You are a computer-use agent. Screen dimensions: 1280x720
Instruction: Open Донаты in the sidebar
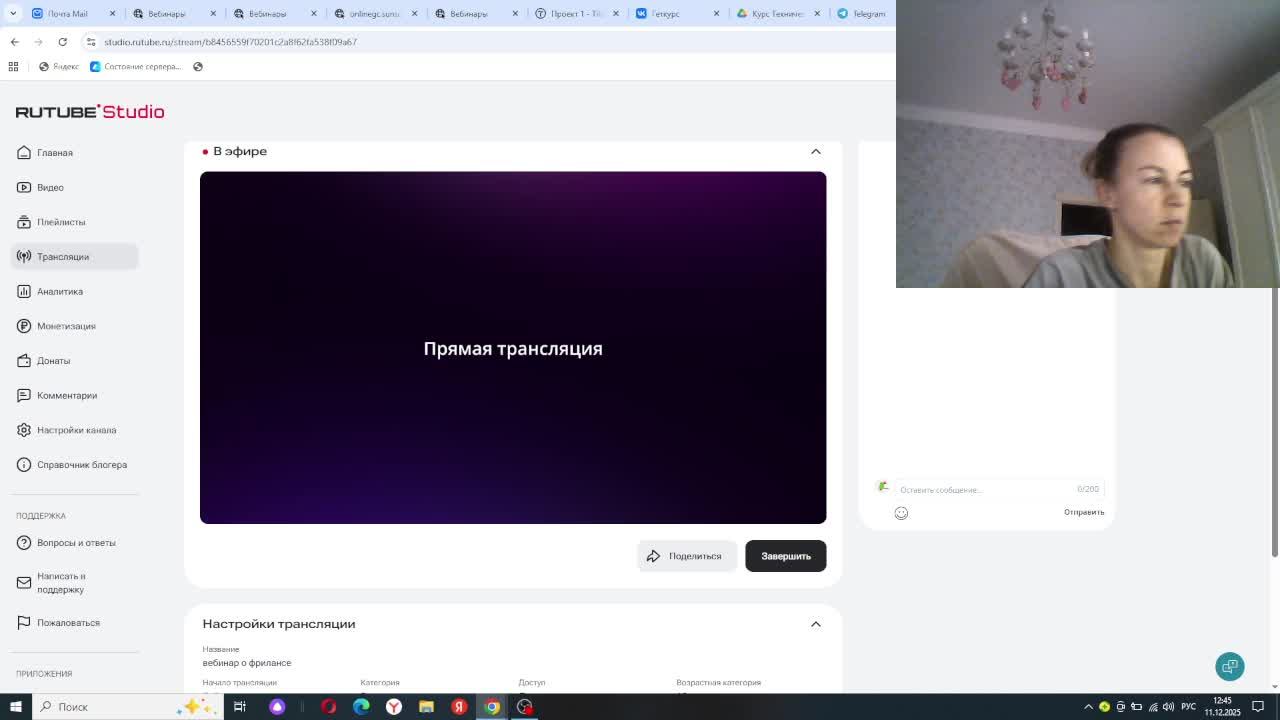click(x=53, y=361)
